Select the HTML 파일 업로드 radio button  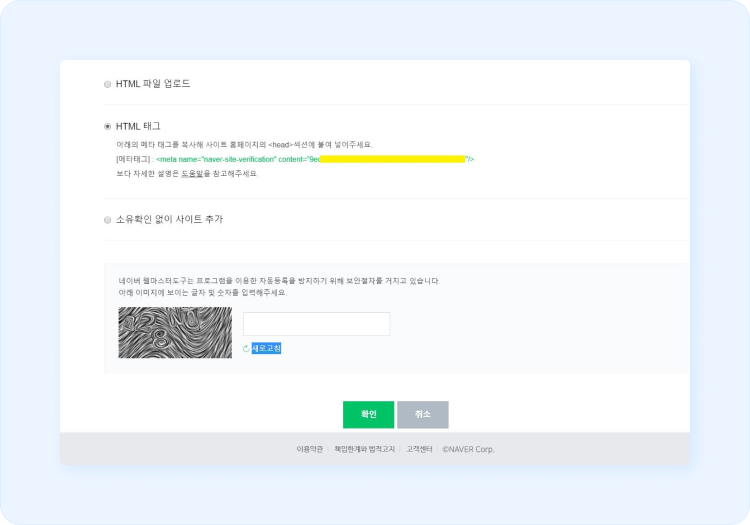point(108,84)
